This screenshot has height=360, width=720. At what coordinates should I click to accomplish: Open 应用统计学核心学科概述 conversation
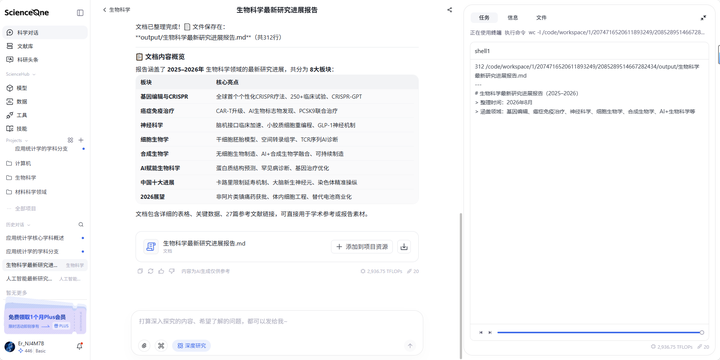[x=45, y=238]
